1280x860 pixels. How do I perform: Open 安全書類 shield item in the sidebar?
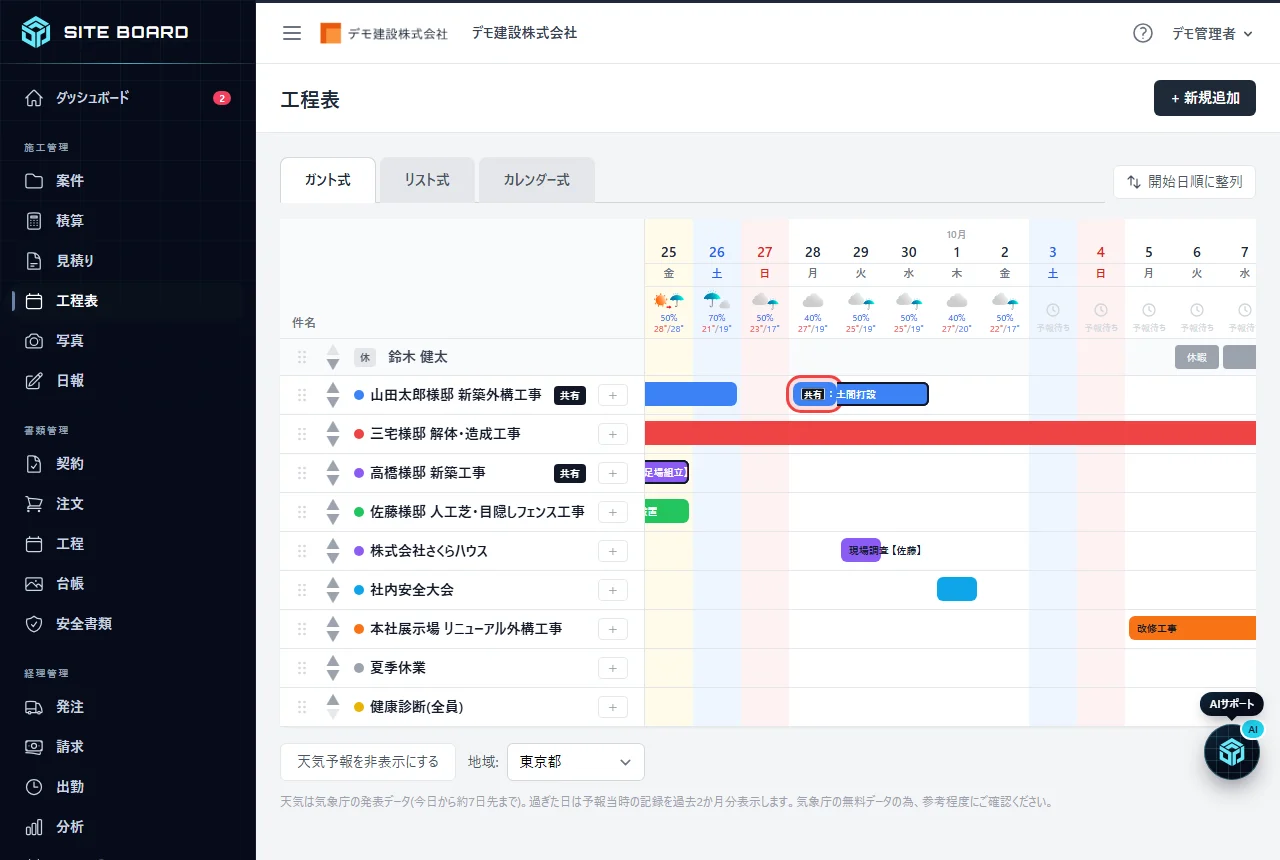[x=128, y=624]
